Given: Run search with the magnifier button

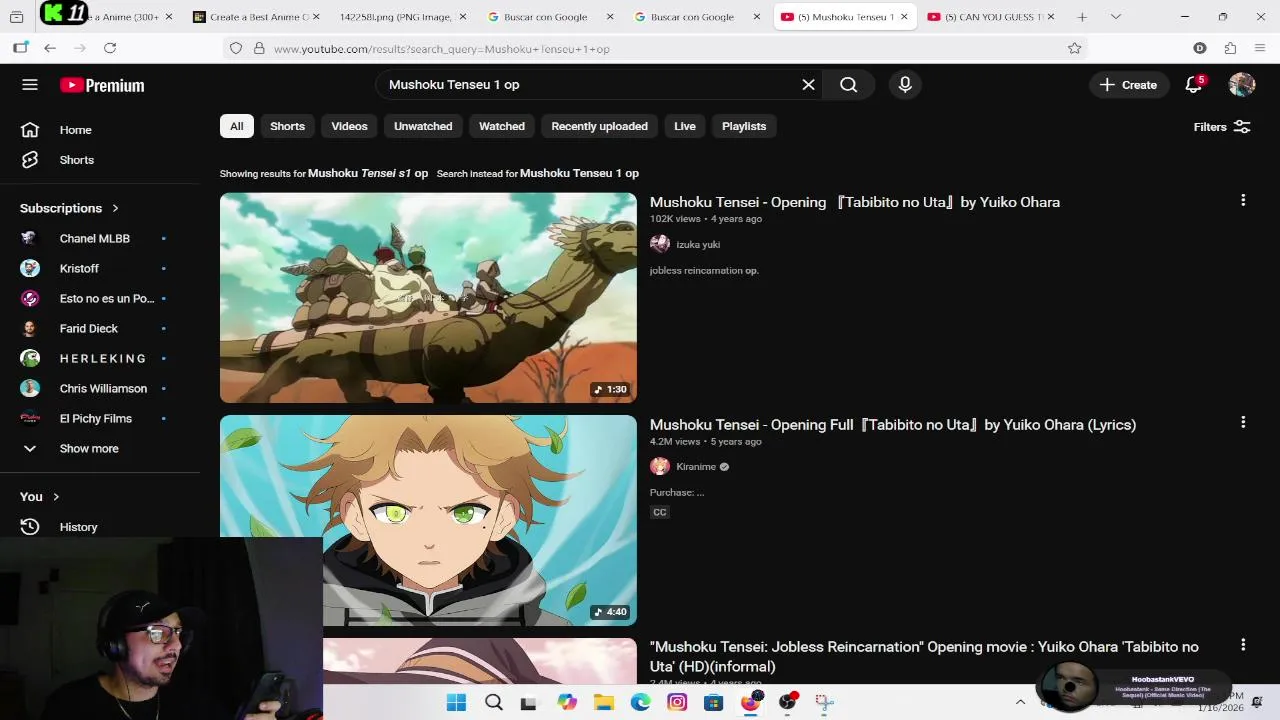Looking at the screenshot, I should 848,85.
